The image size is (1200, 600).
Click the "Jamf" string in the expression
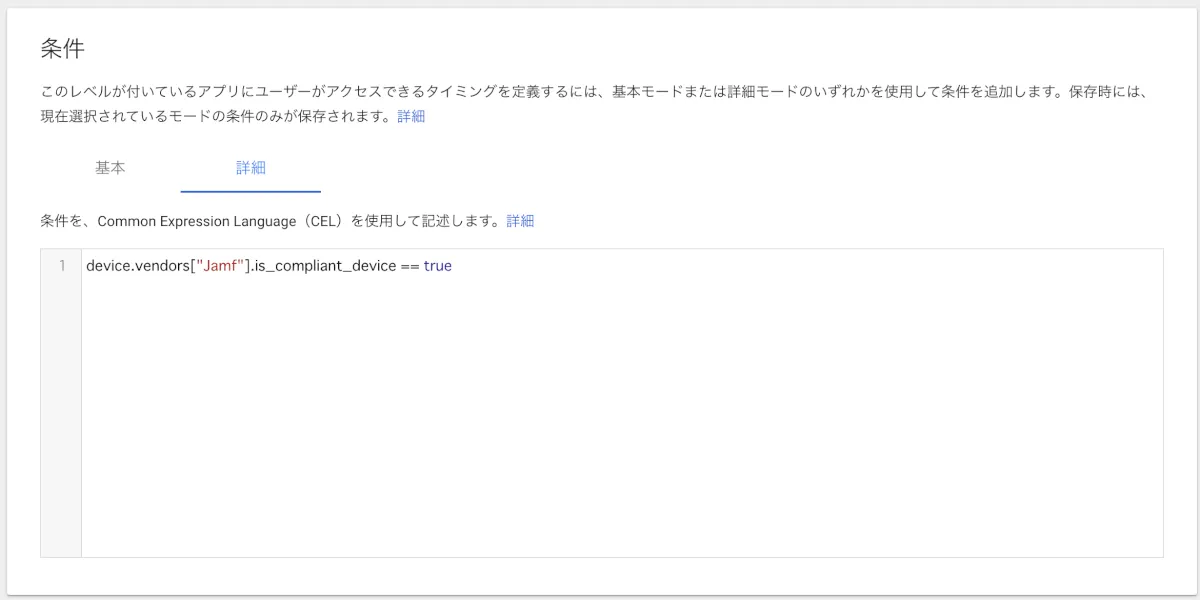(x=224, y=266)
